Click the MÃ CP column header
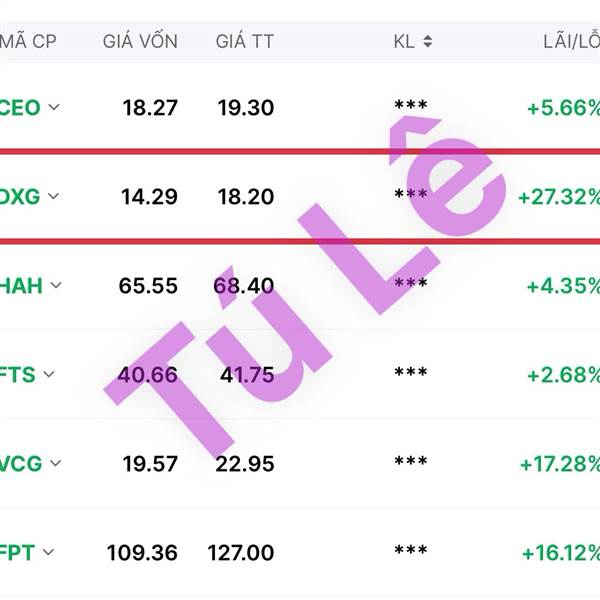The width and height of the screenshot is (600, 600). tap(27, 42)
